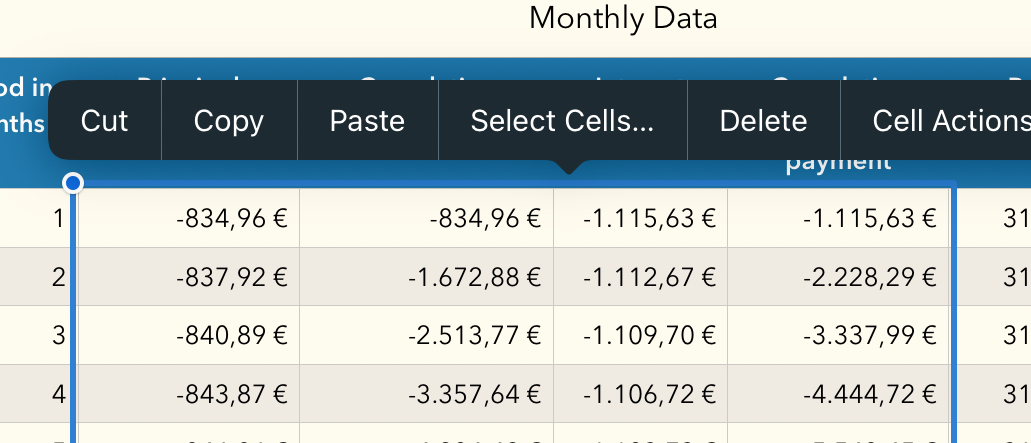1031x443 pixels.
Task: Click the cell with -2.513,77 €
Action: click(427, 335)
